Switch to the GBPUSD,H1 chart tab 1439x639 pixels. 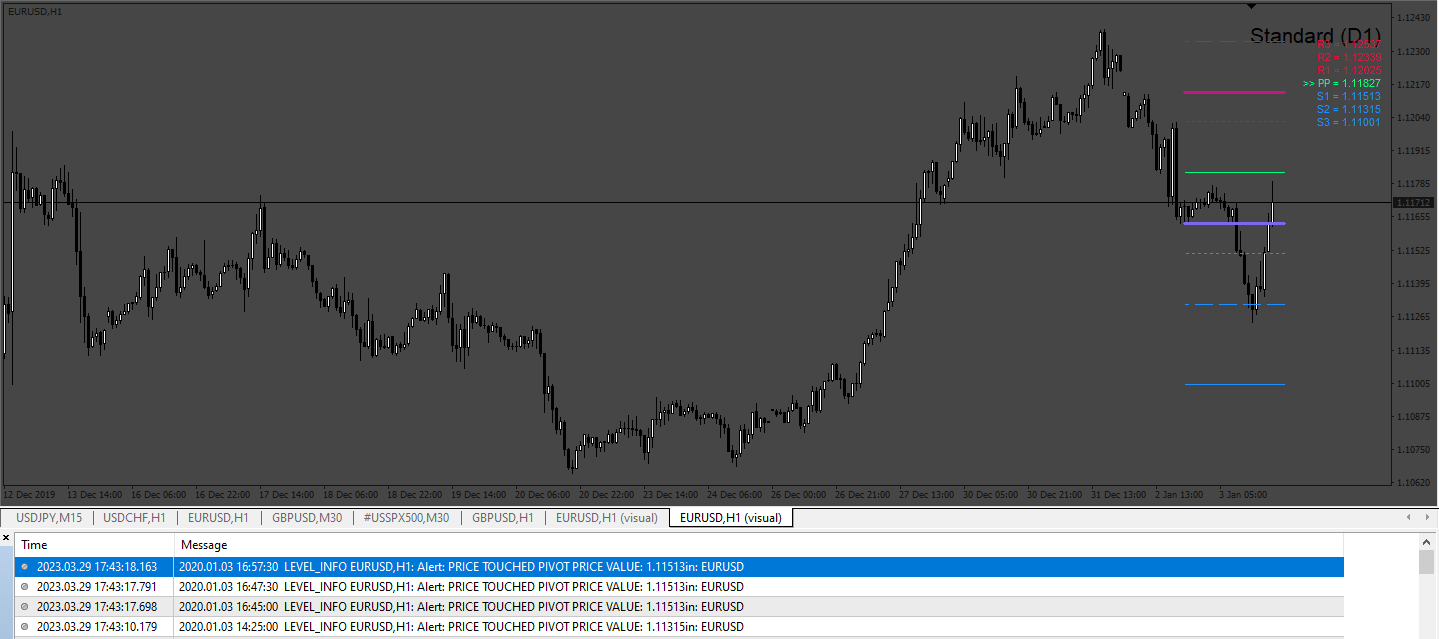[x=502, y=518]
